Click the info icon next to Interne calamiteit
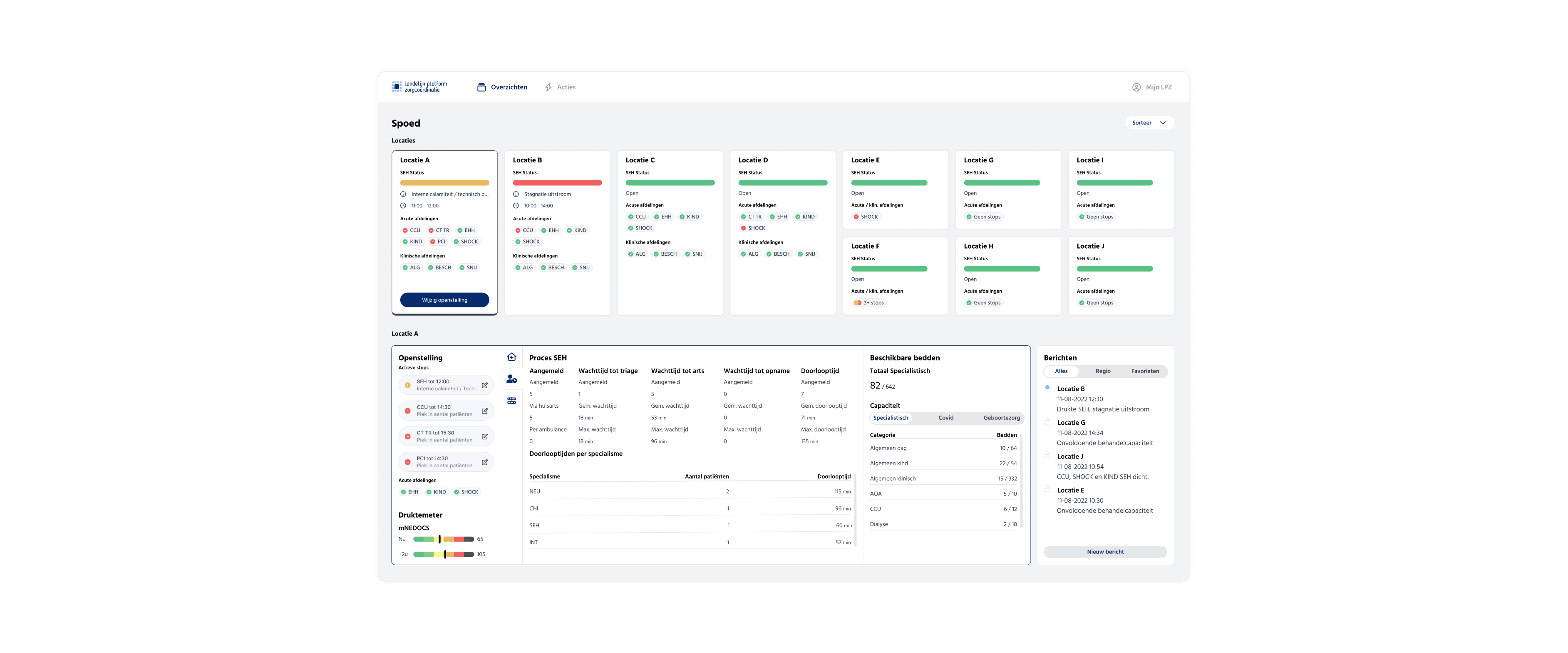The height and width of the screenshot is (653, 1568). 404,194
